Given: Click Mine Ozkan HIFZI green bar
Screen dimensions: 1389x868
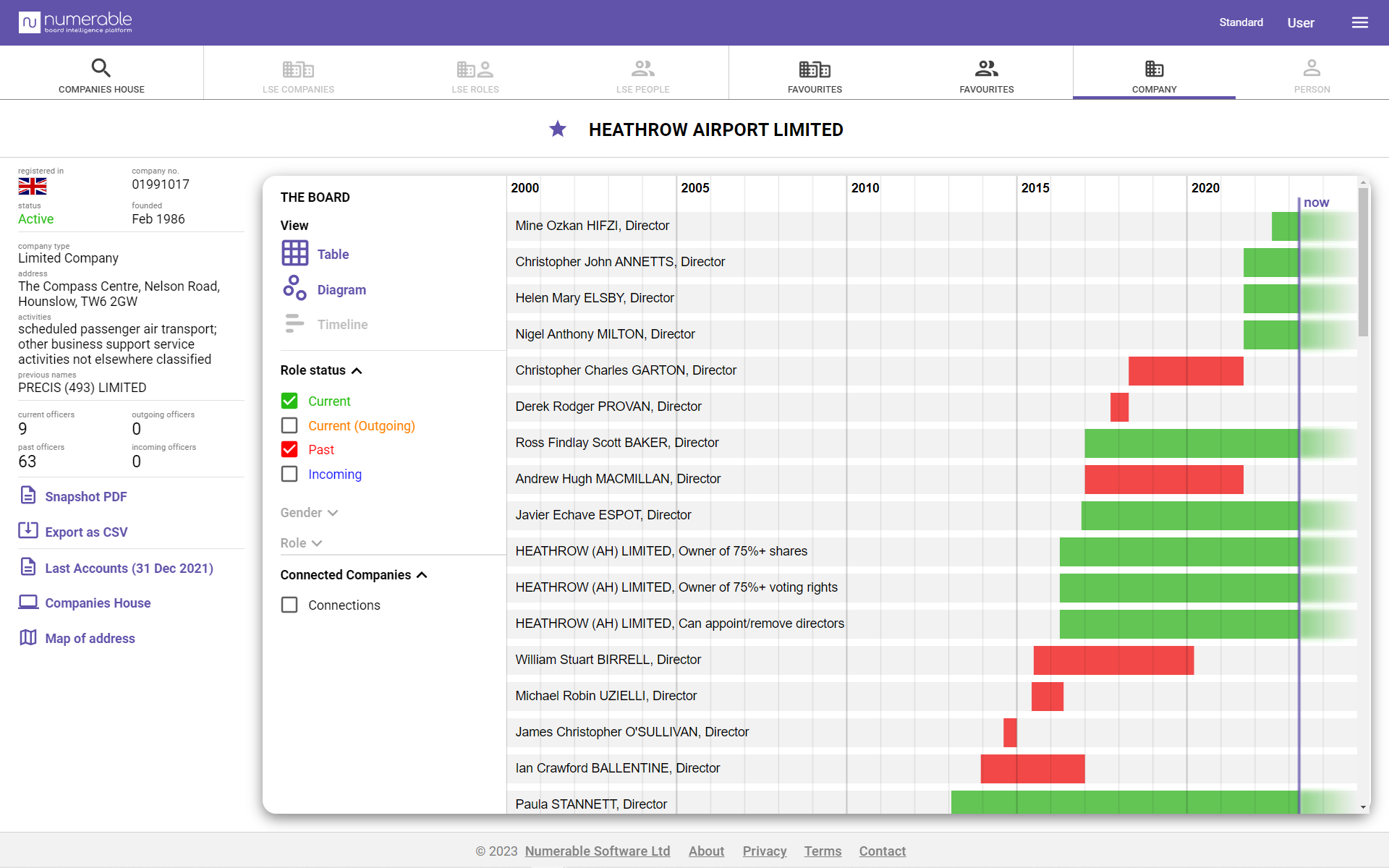Looking at the screenshot, I should coord(1286,226).
